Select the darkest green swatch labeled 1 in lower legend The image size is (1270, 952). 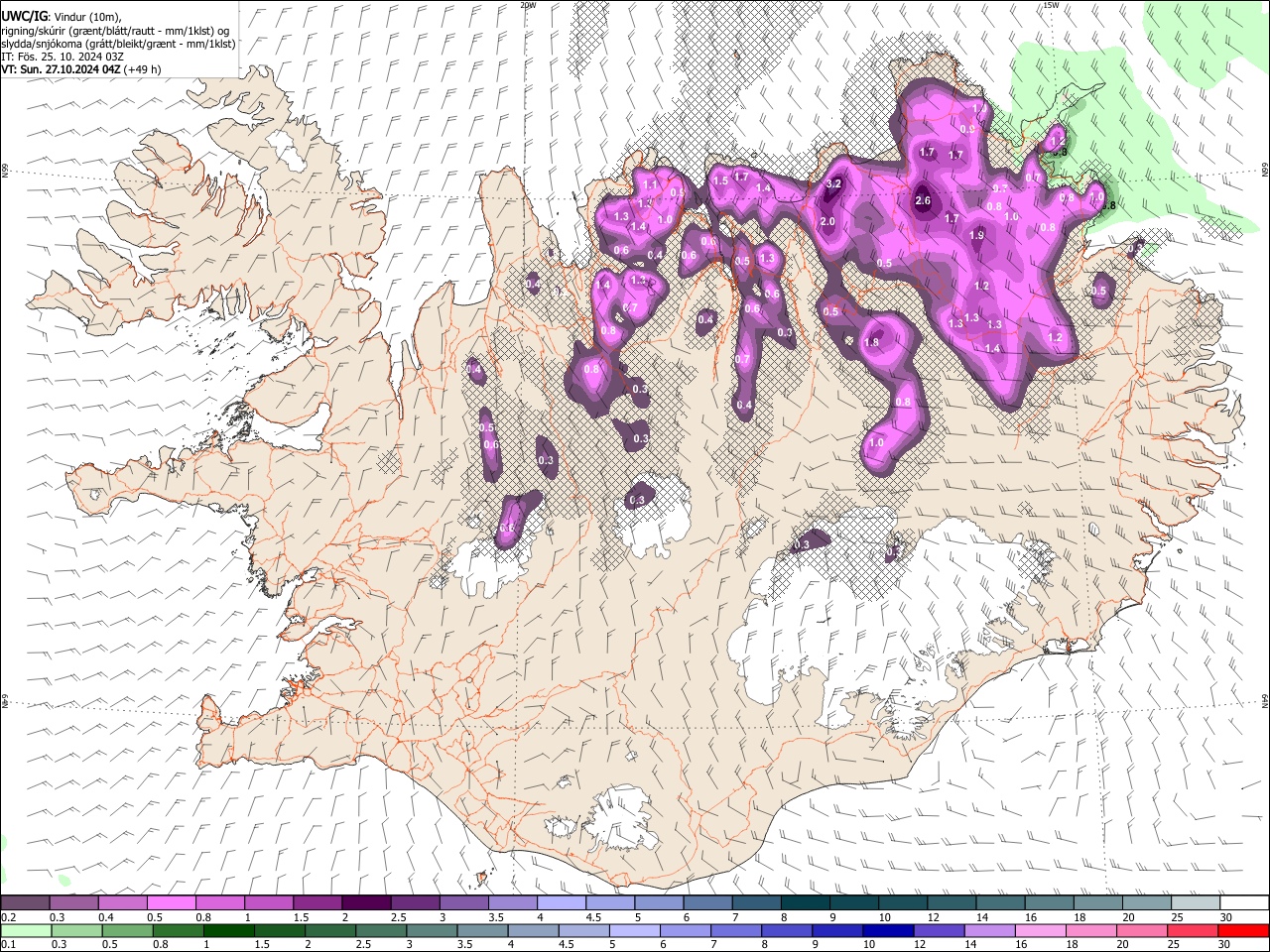(229, 930)
